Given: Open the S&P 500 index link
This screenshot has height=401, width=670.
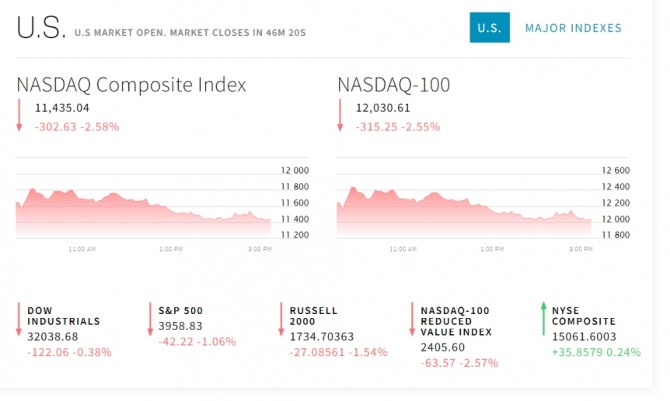Looking at the screenshot, I should [181, 310].
